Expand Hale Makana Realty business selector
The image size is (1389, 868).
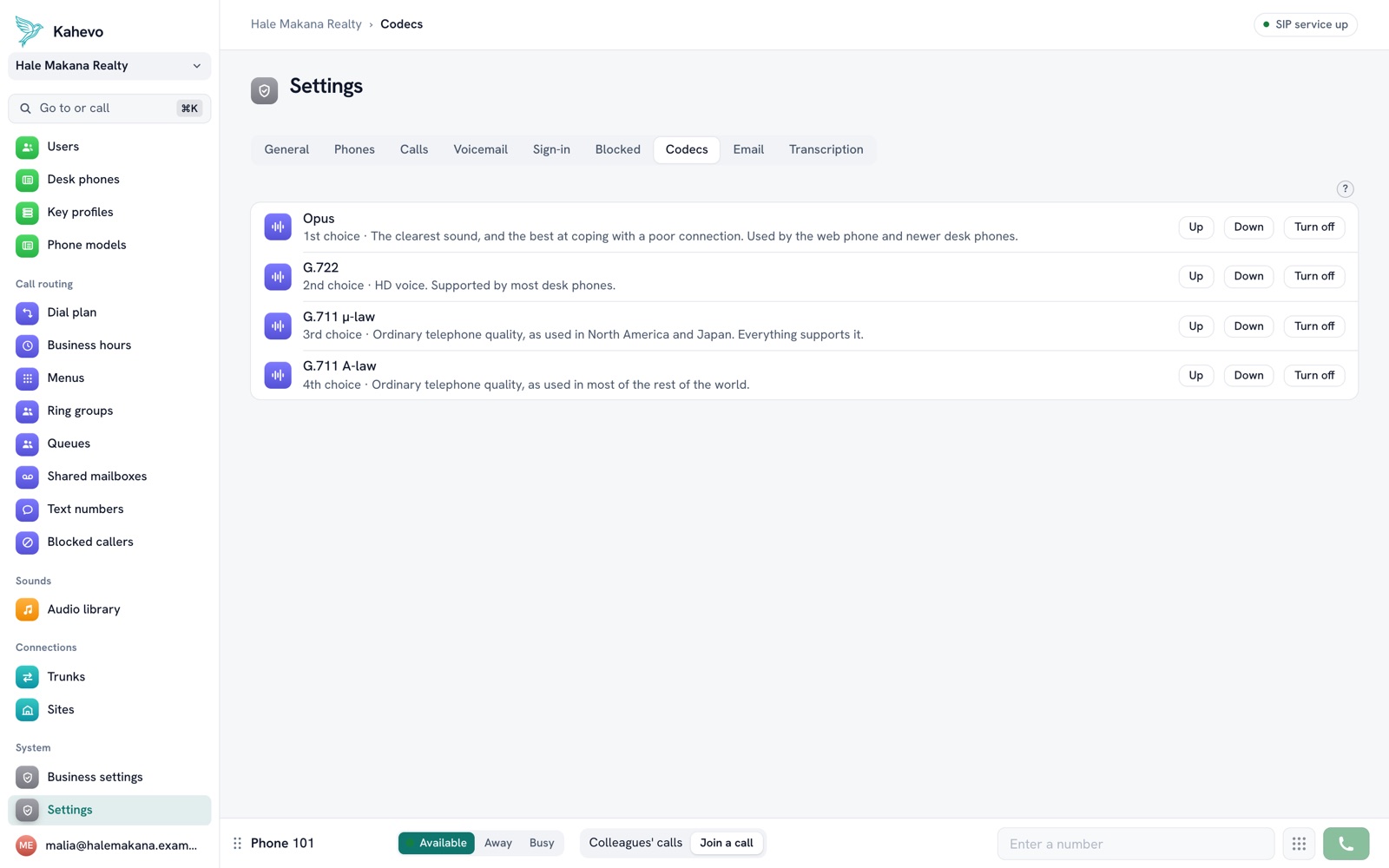coord(109,66)
